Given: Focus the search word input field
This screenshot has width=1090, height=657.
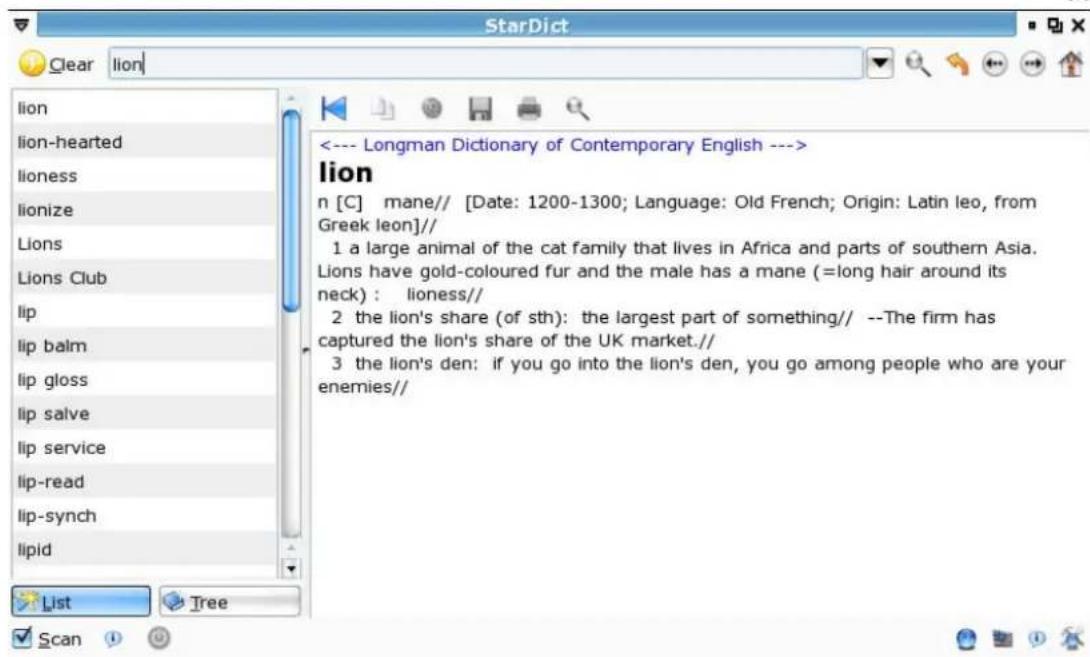Looking at the screenshot, I should 485,64.
